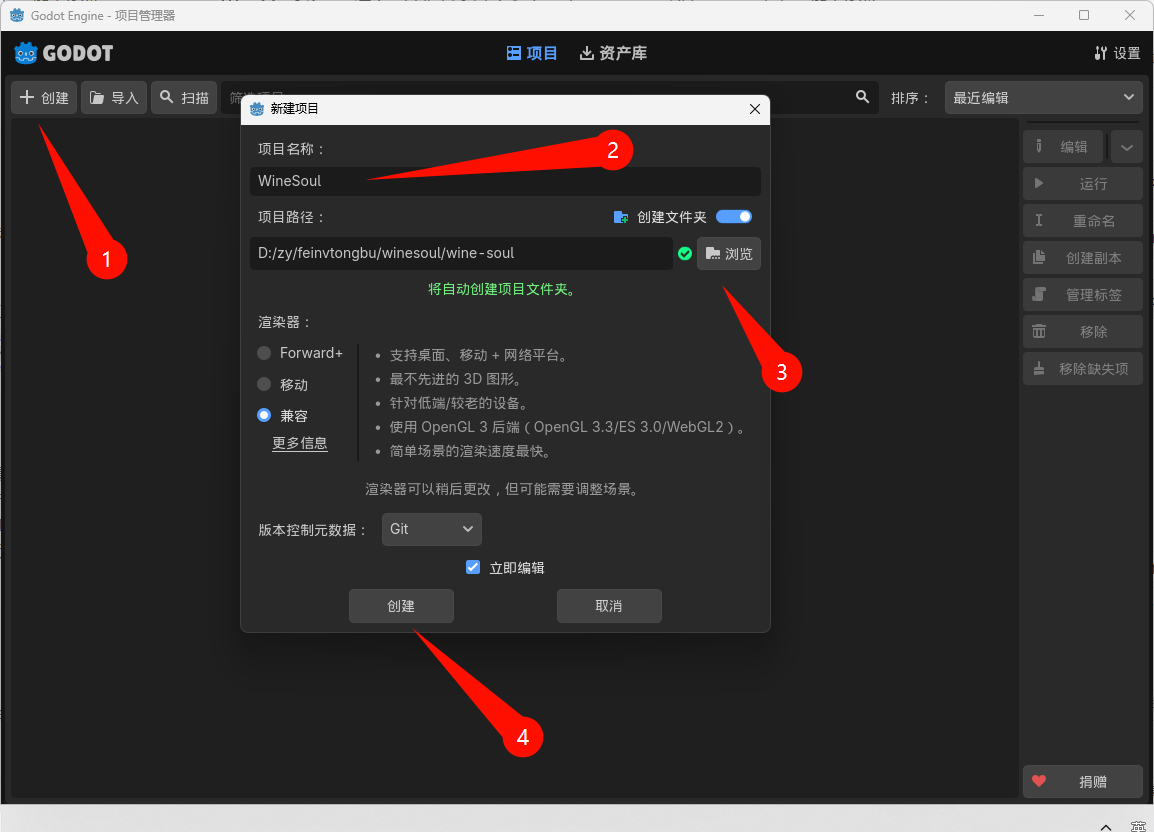
Task: Select the 移动 renderer option
Action: (283, 384)
